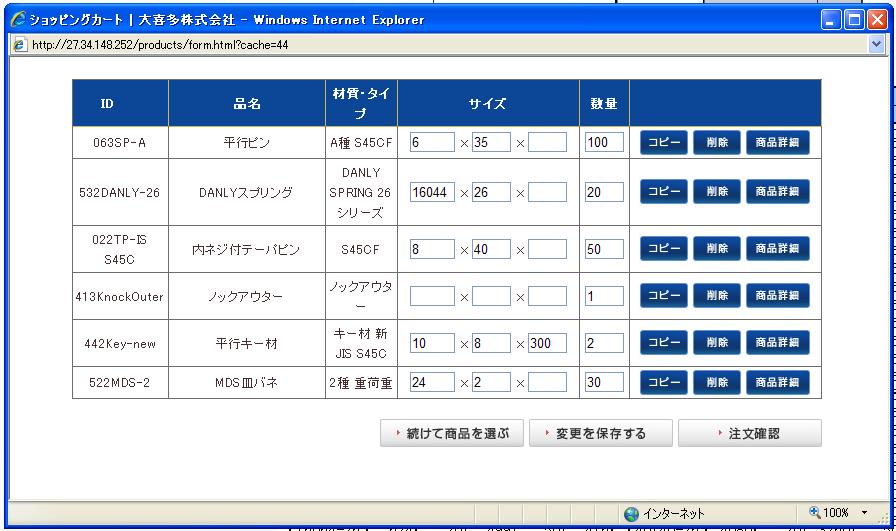Click the Internet Explorer page icon in address bar
This screenshot has width=896, height=531.
point(20,45)
